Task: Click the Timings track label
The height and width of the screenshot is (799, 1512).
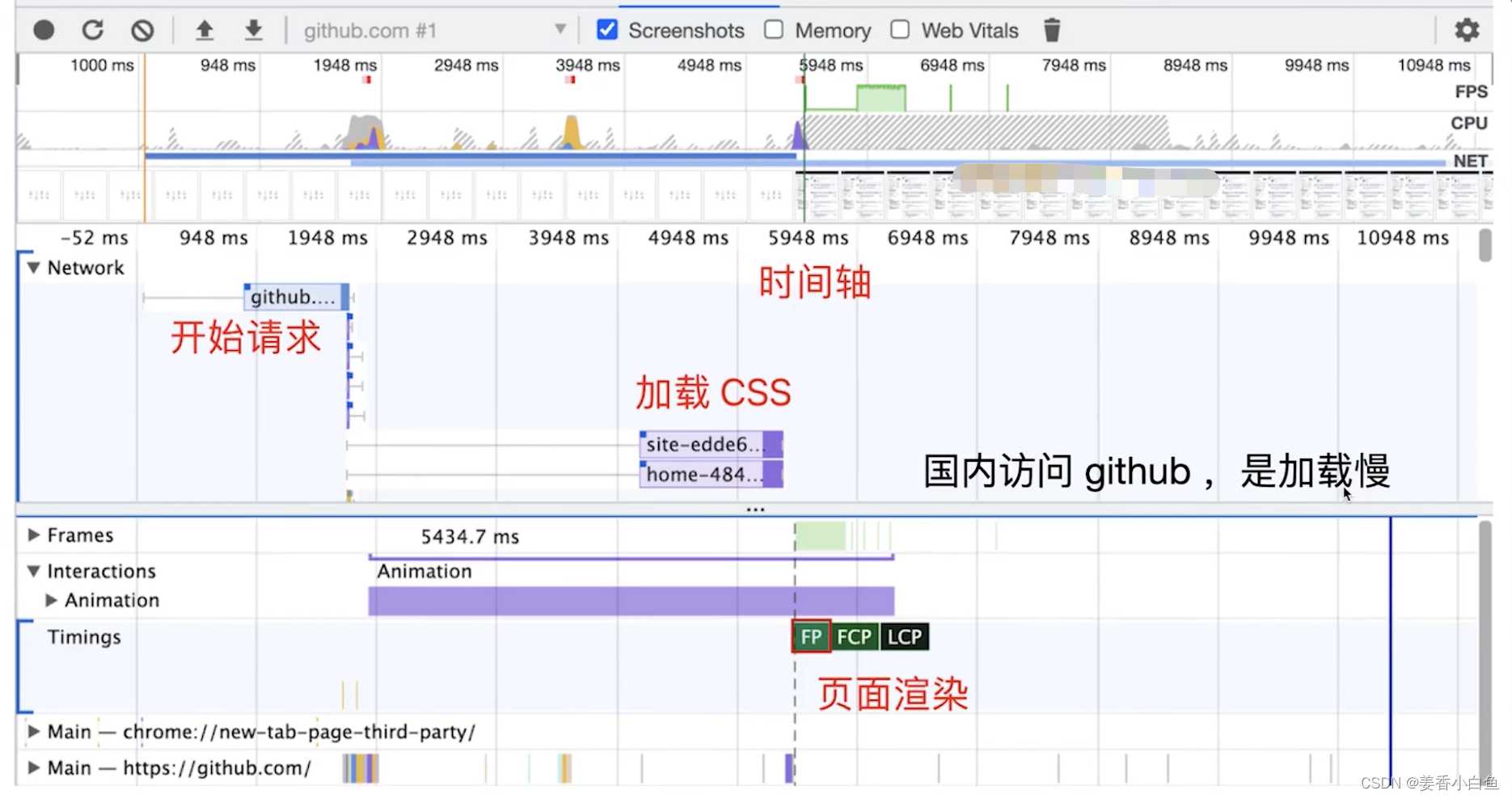Action: pos(84,637)
